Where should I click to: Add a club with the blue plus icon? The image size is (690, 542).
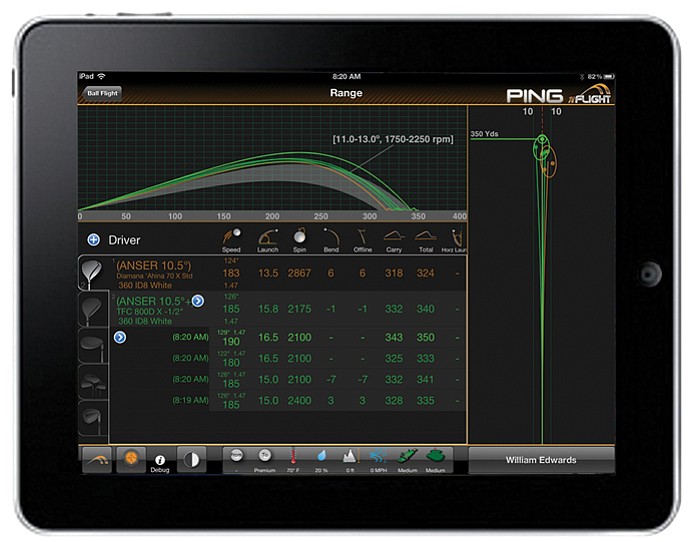(x=93, y=240)
